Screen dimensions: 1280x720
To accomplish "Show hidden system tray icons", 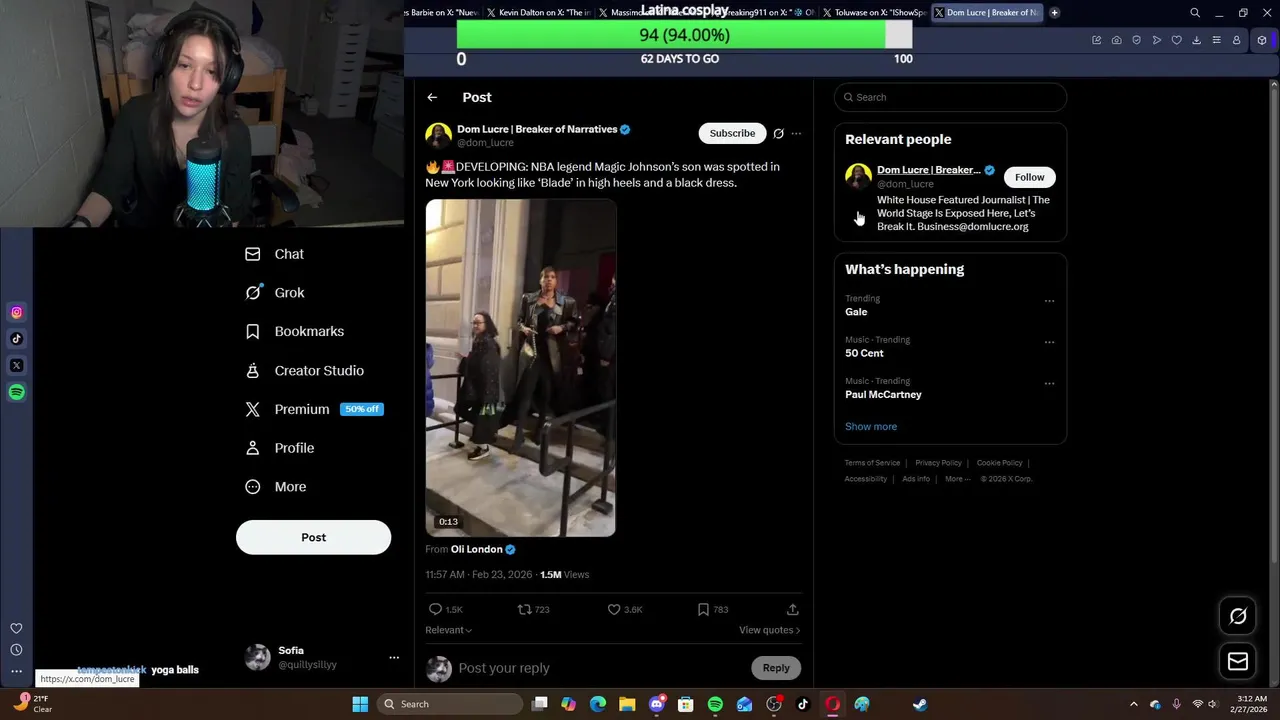I will [x=1134, y=704].
